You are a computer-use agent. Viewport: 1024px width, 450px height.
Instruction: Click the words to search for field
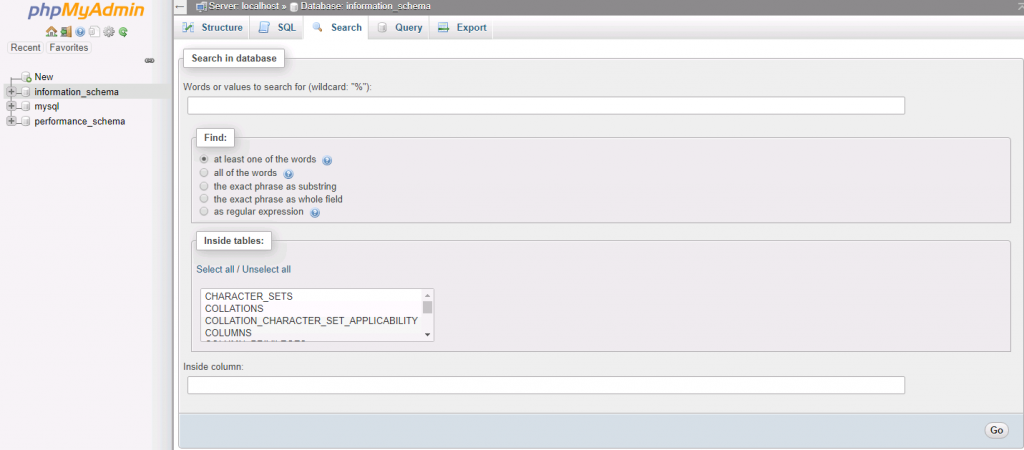point(546,105)
